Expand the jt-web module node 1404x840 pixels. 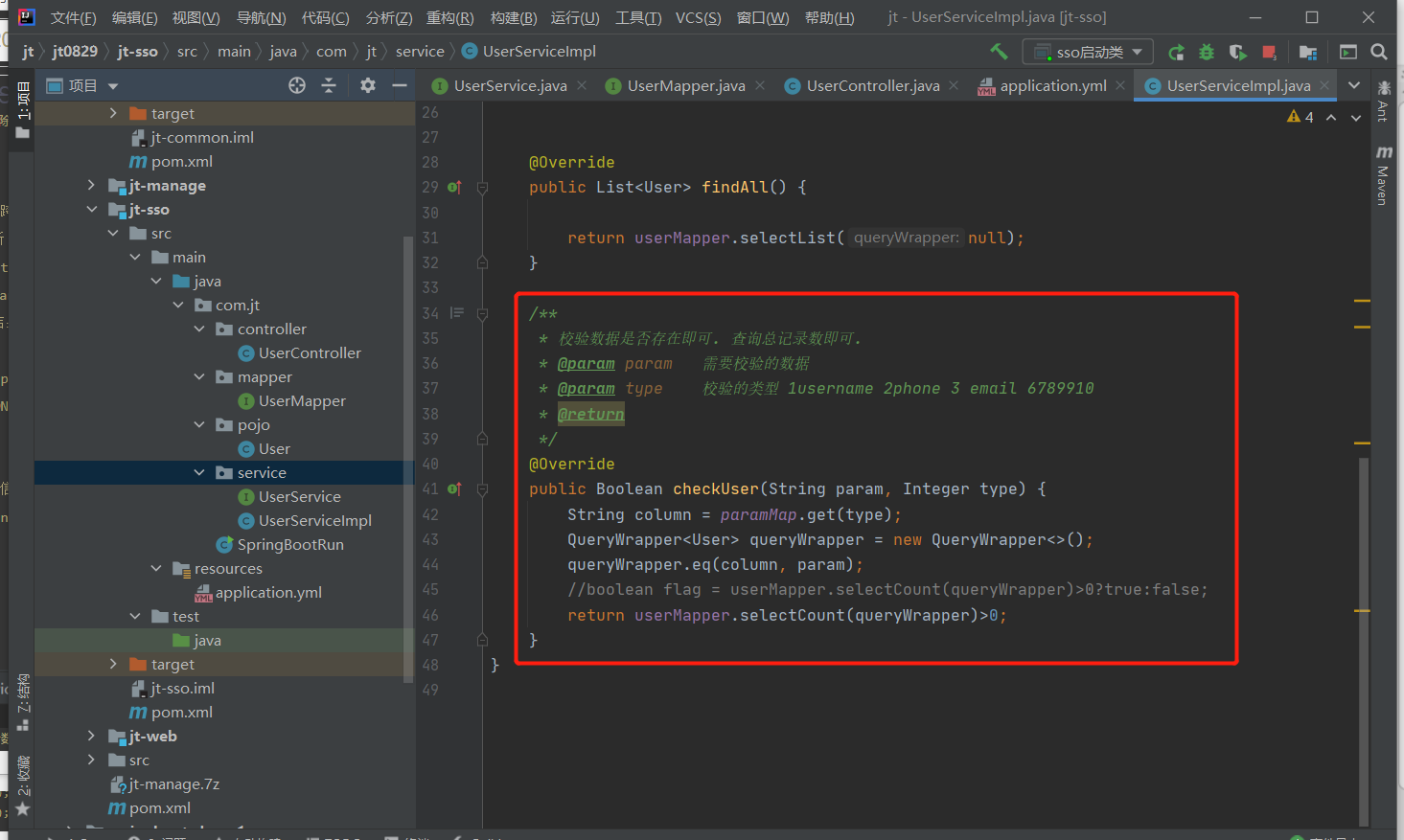pos(91,736)
